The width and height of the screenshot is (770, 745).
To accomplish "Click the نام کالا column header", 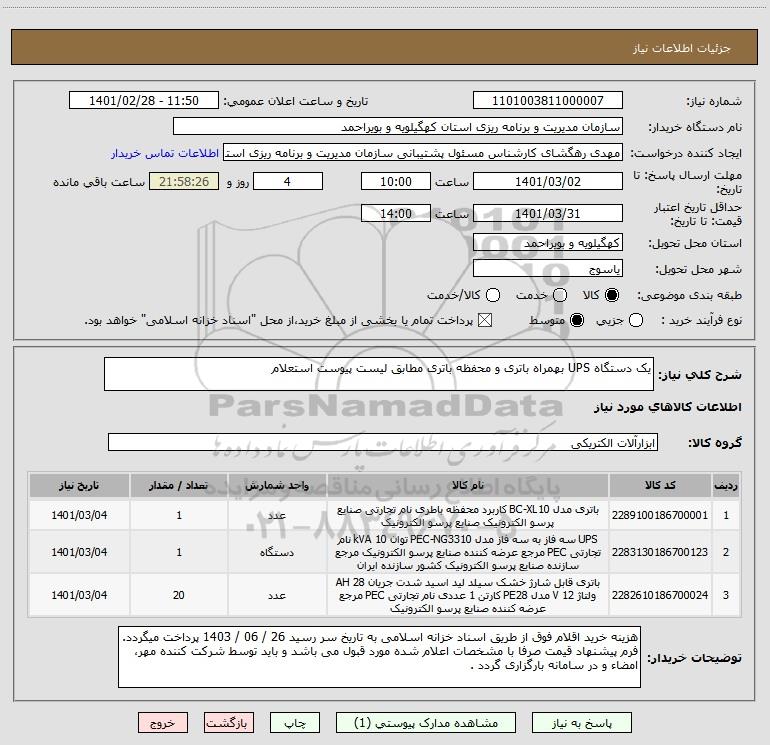I will point(468,486).
